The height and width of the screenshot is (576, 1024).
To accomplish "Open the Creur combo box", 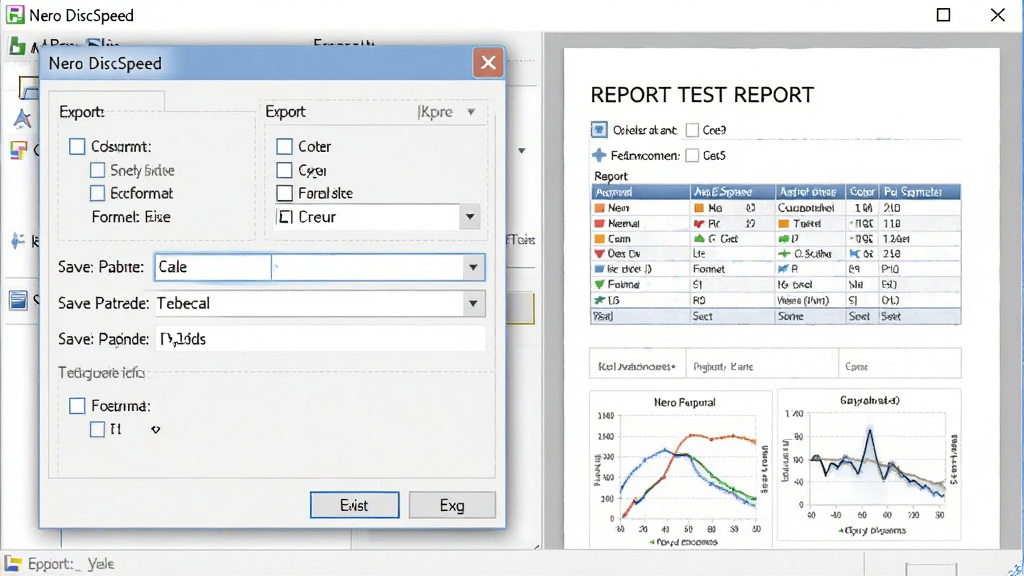I will pyautogui.click(x=379, y=217).
